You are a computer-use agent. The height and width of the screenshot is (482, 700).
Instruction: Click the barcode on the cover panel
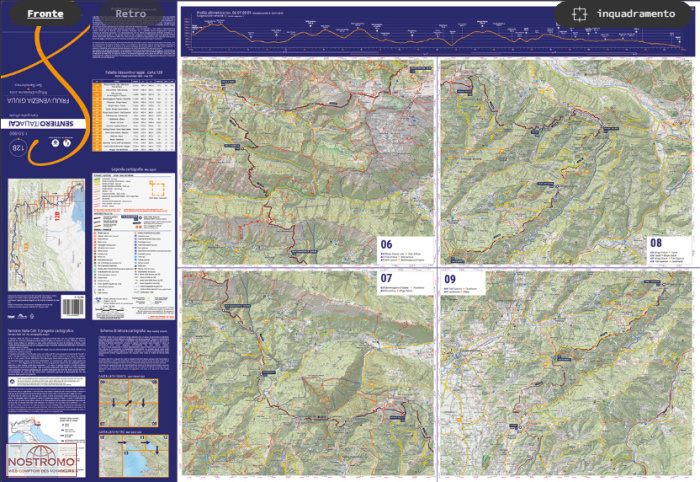pyautogui.click(x=73, y=307)
